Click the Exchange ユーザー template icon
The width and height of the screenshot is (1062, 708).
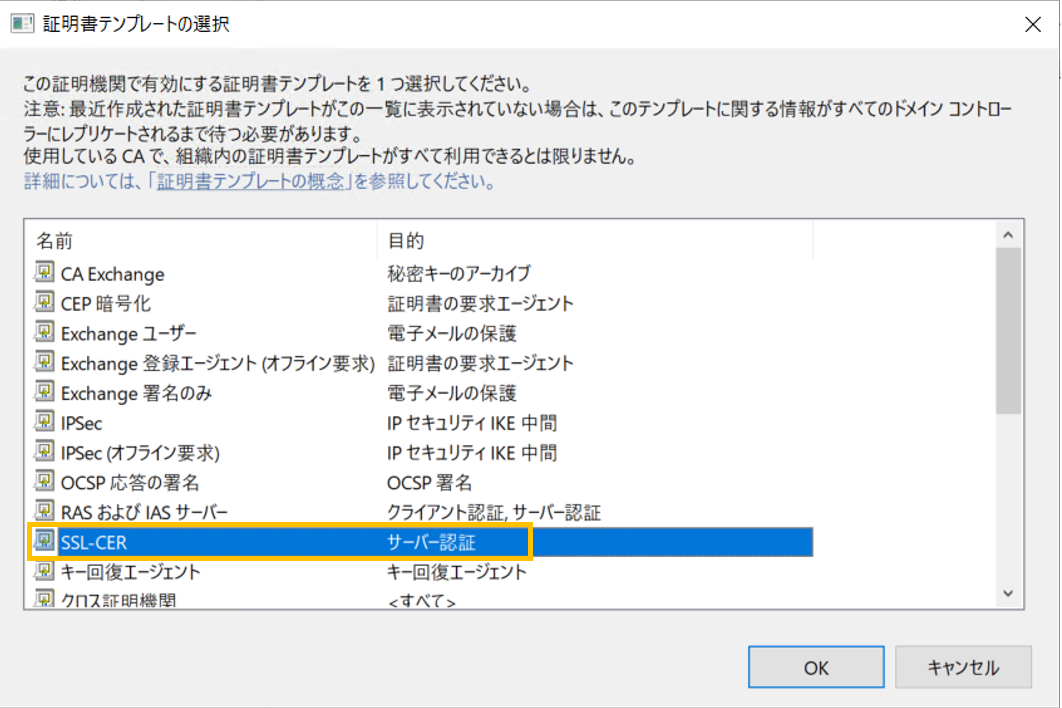(44, 332)
